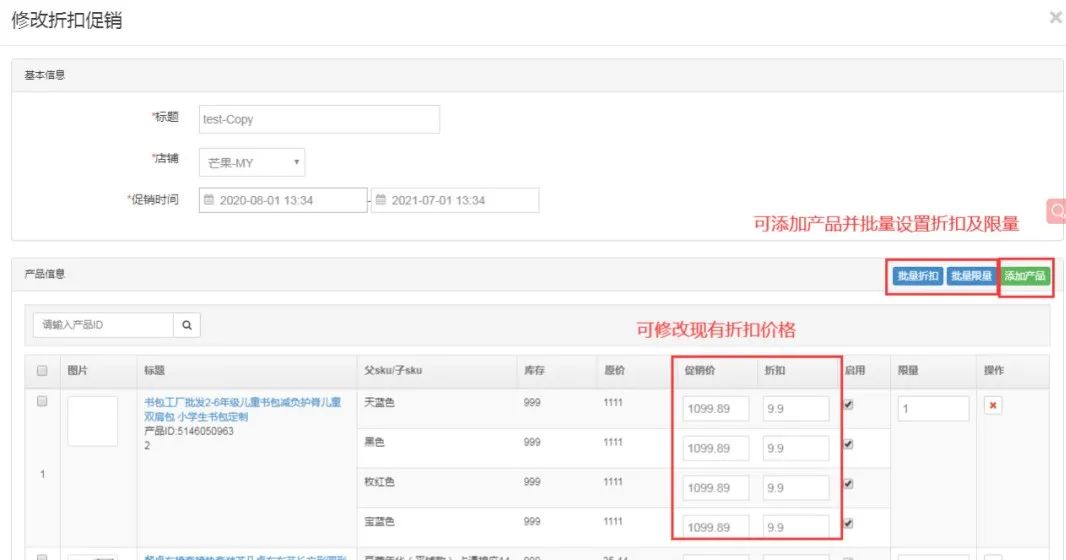Viewport: 1066px width, 560px height.
Task: Open calendar for start date 2020-08-01
Action: pos(209,200)
